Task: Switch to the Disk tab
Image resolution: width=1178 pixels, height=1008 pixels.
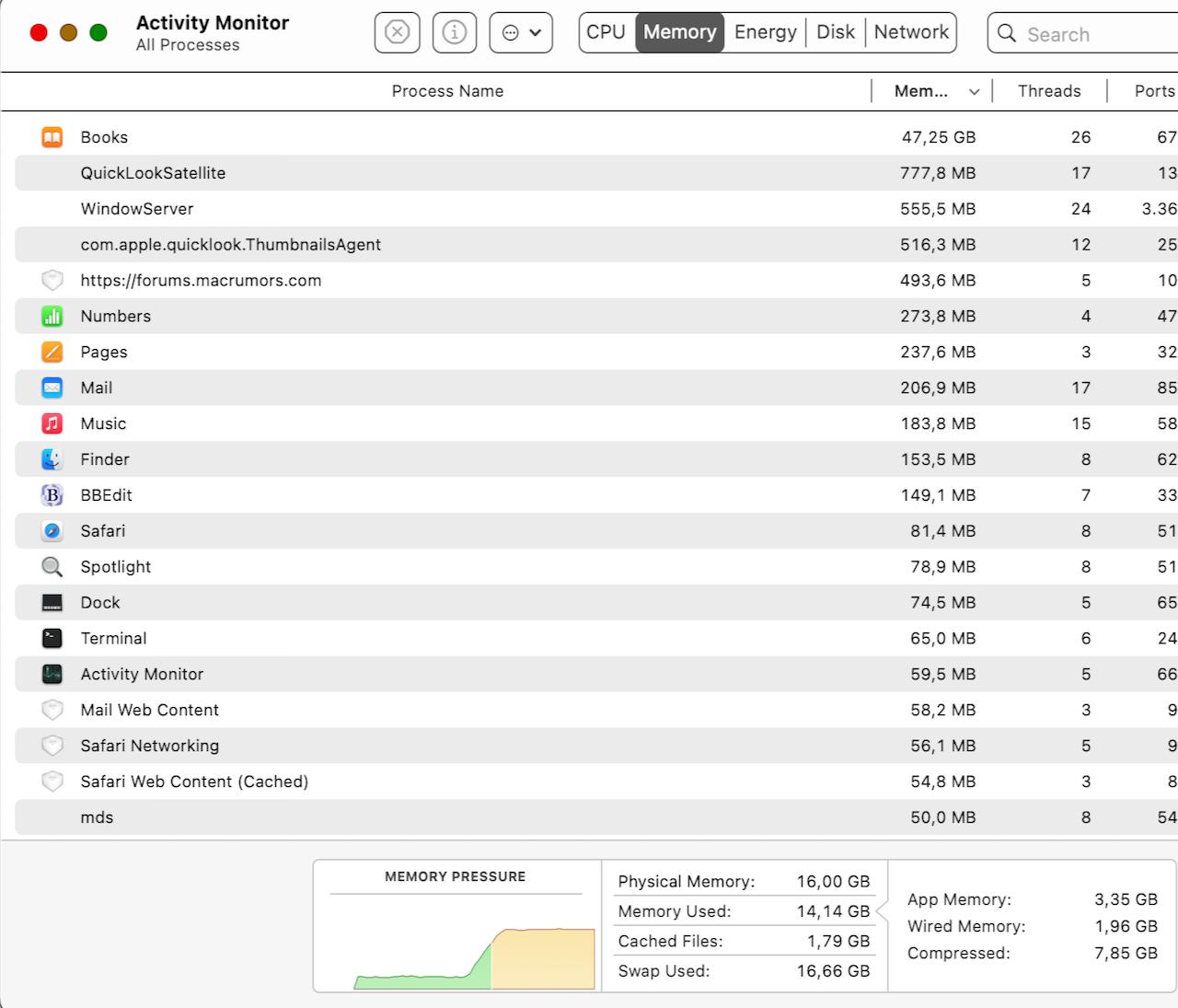Action: (x=836, y=32)
